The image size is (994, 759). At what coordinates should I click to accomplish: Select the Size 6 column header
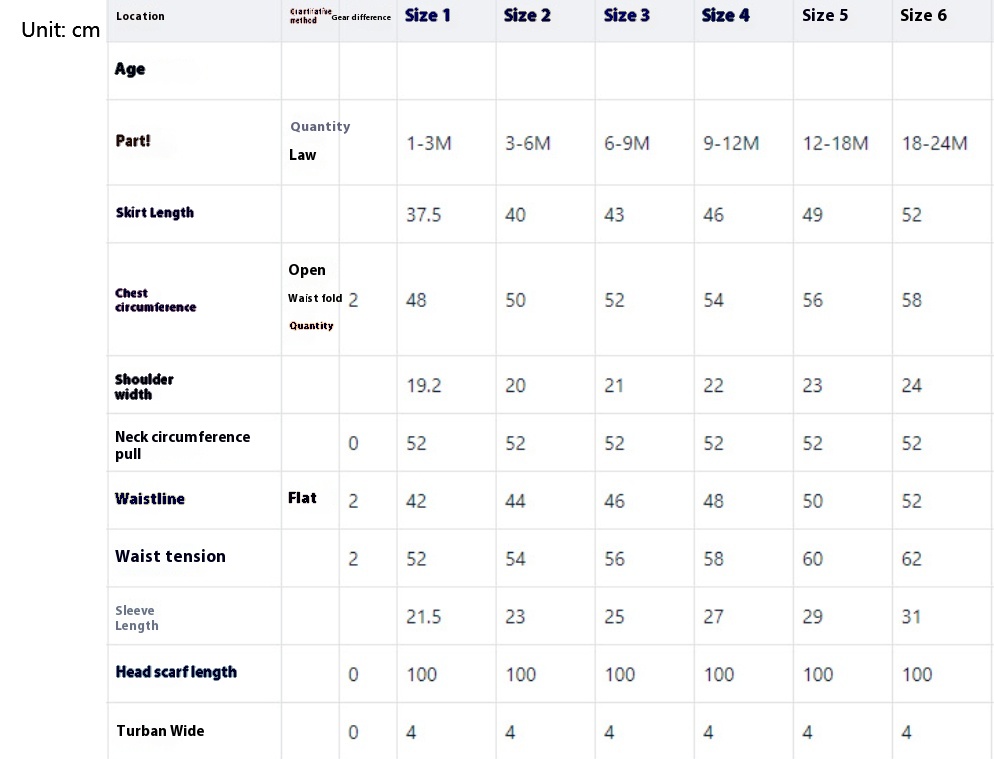(923, 15)
